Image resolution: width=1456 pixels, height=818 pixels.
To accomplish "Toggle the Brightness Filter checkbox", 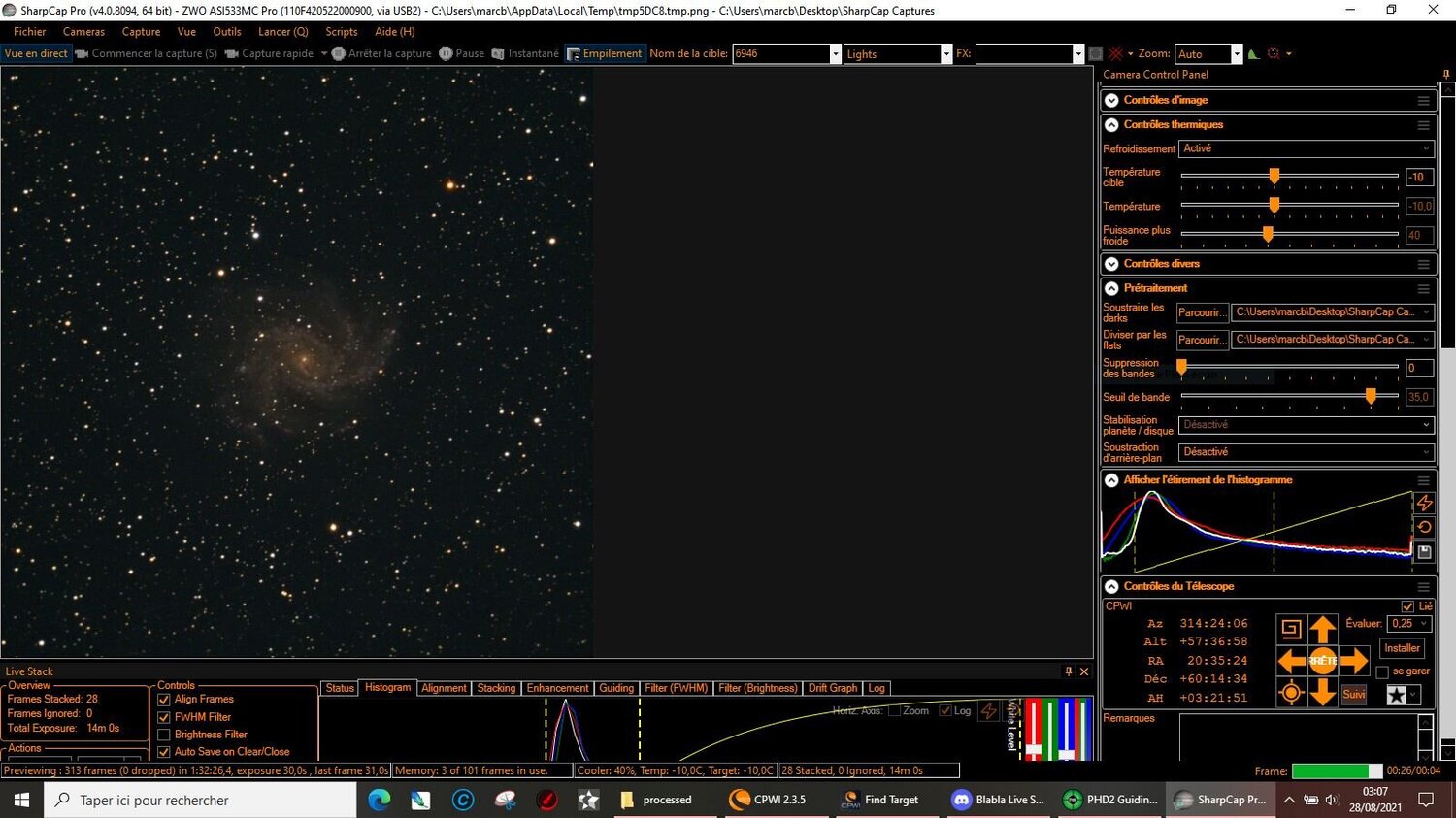I will tap(163, 735).
